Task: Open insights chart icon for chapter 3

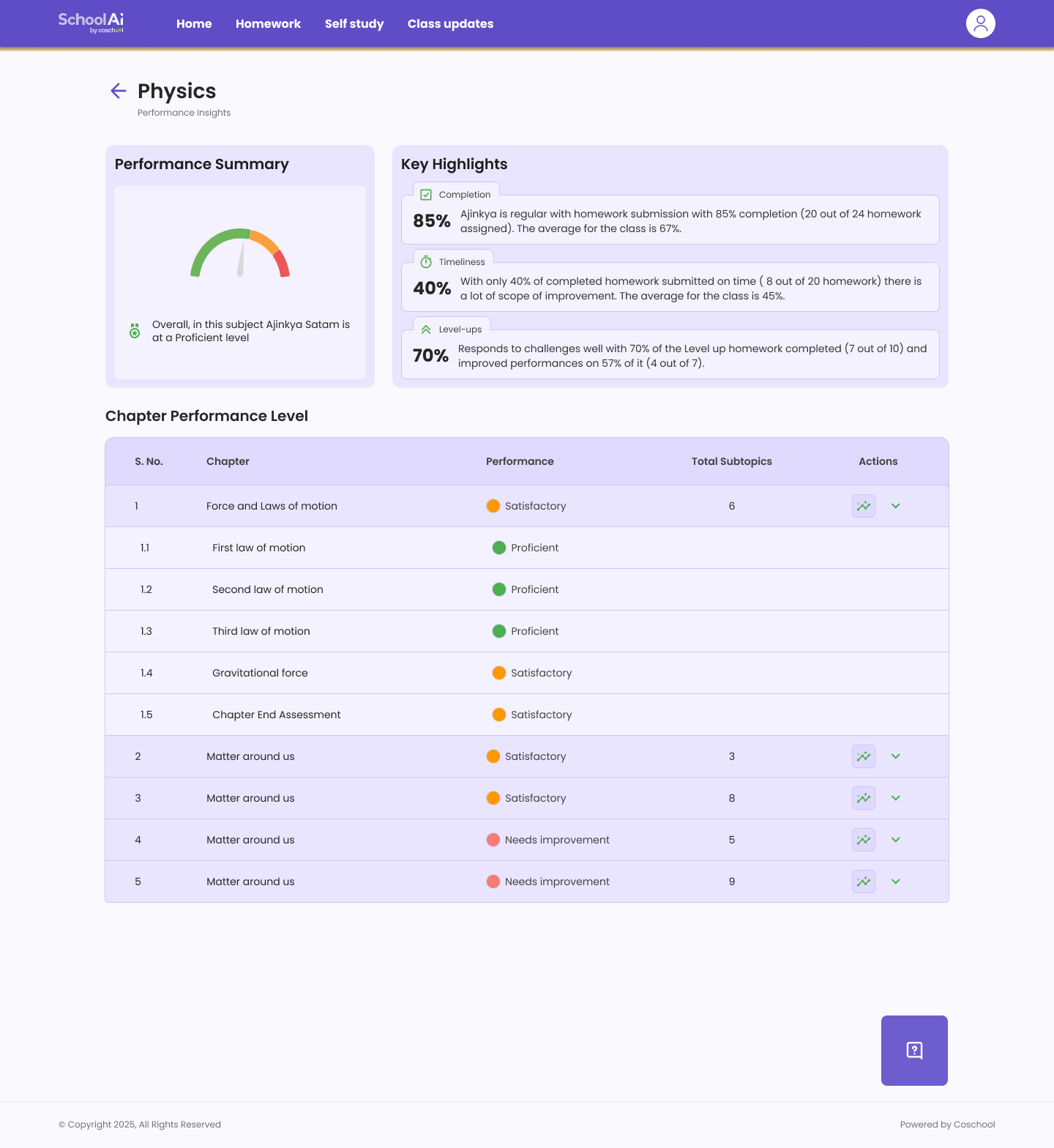Action: tap(864, 798)
